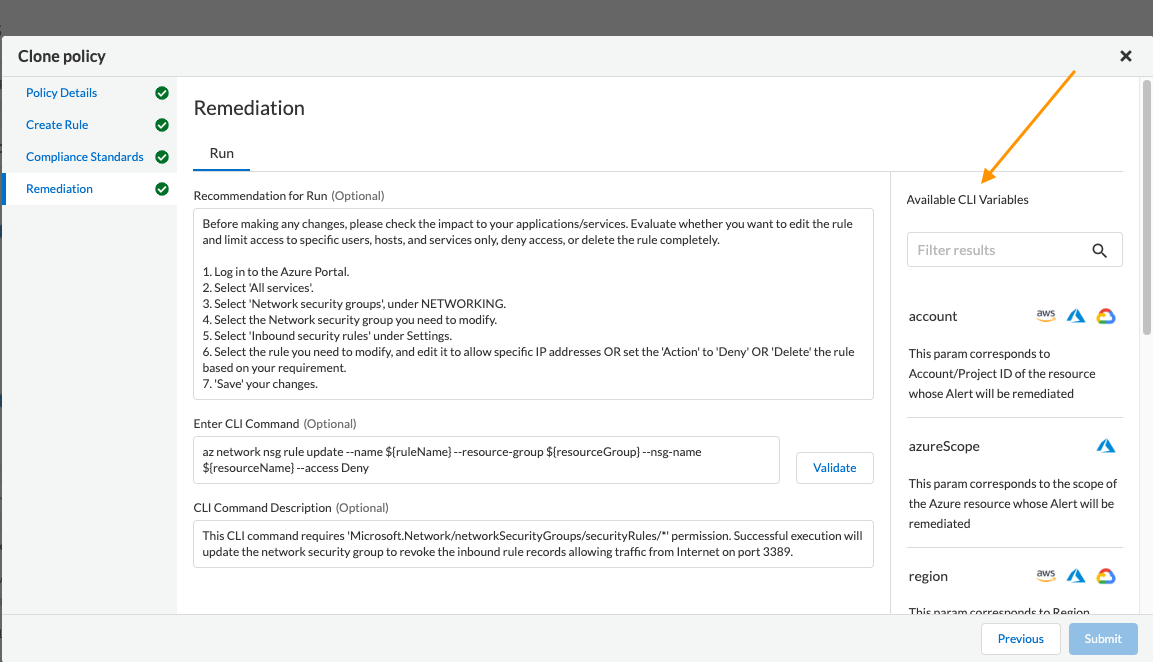Click the green checkmark beside Policy Details

point(162,93)
